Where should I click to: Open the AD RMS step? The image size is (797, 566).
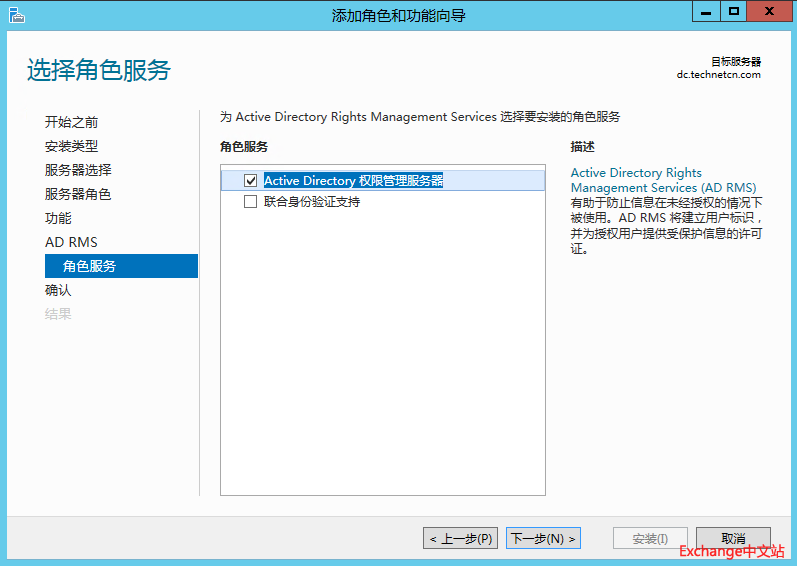(71, 242)
